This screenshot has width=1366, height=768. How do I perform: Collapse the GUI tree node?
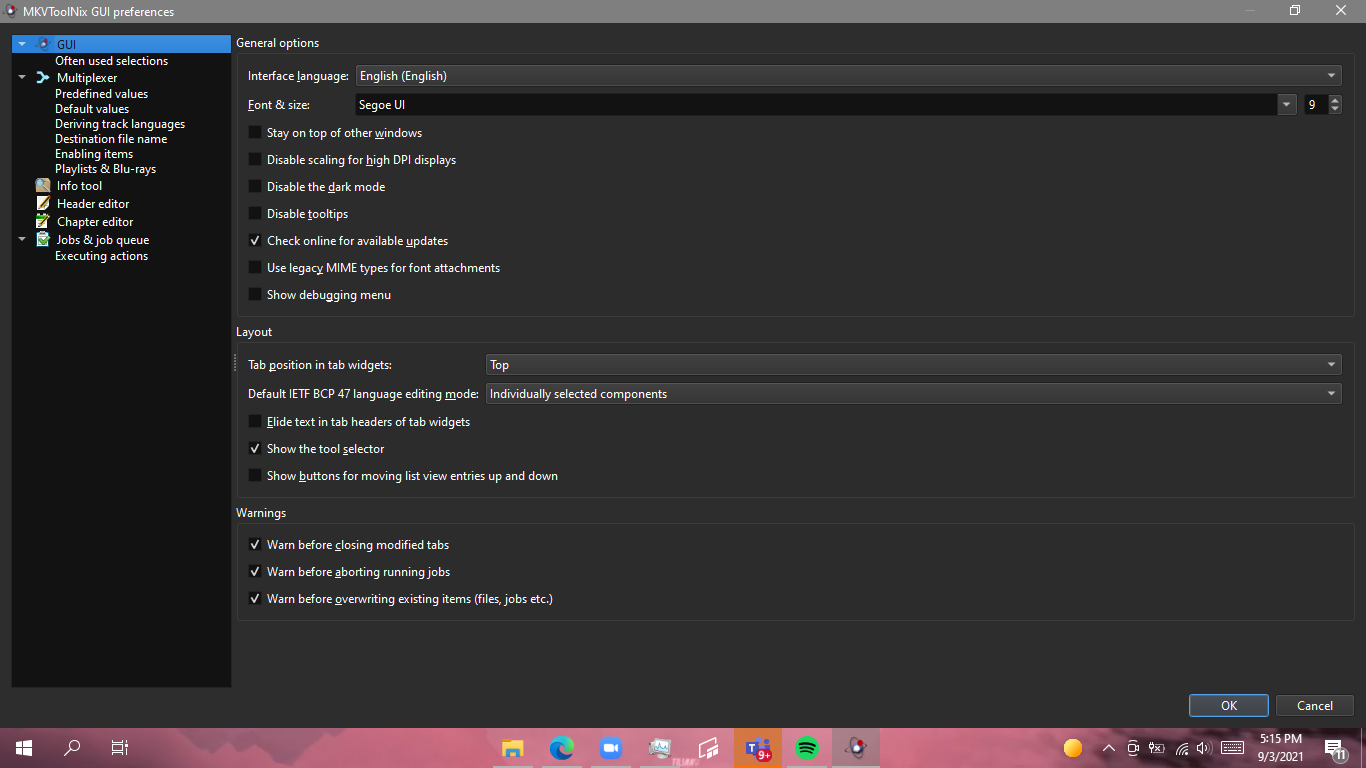point(22,44)
